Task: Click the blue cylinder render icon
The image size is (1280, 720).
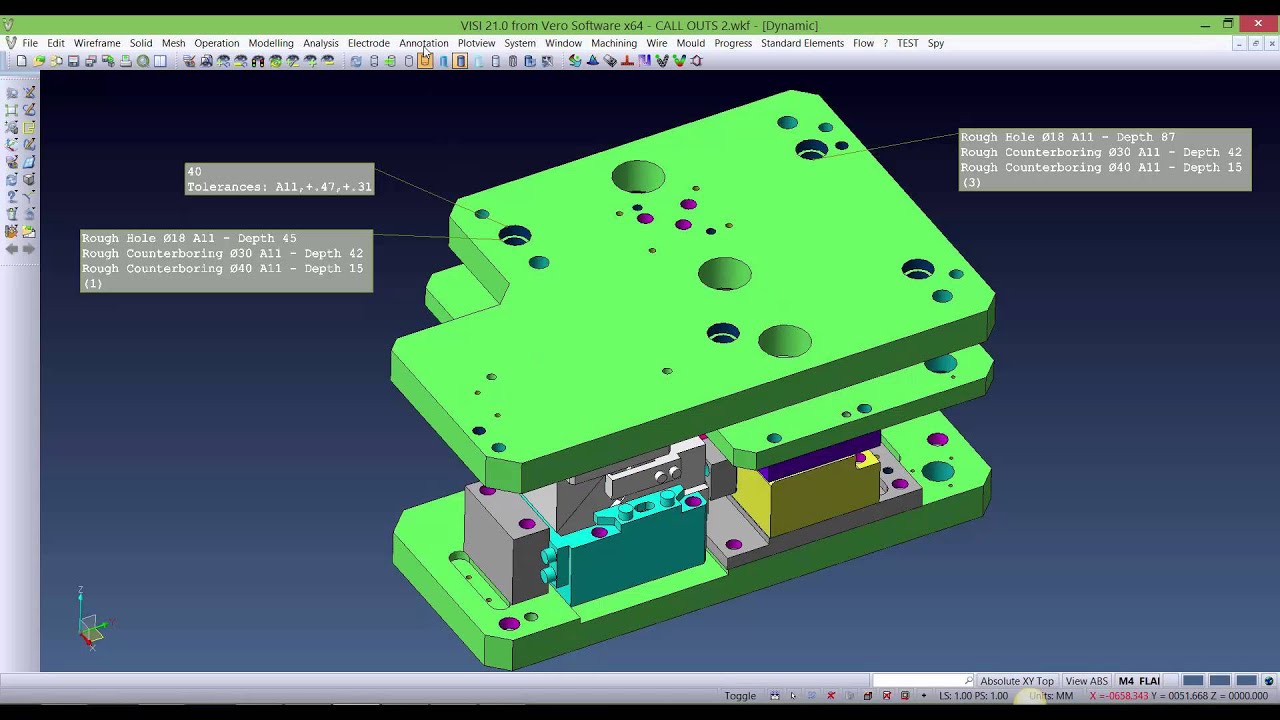Action: click(x=443, y=61)
